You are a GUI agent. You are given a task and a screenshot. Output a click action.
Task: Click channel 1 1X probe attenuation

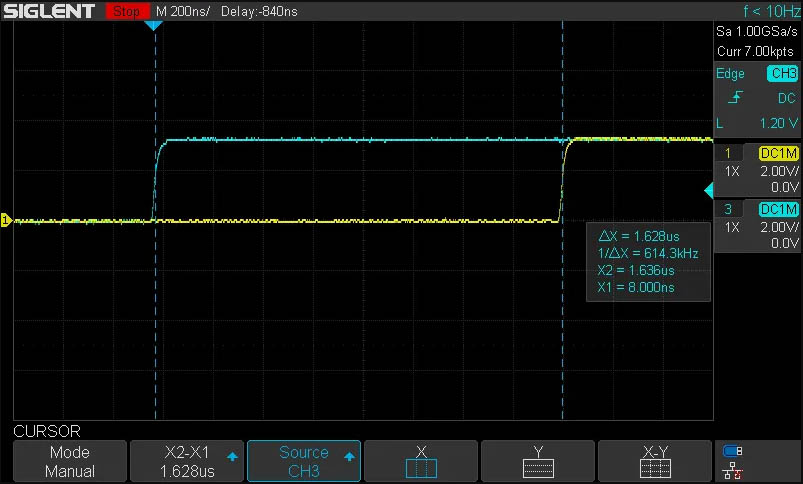coord(732,171)
